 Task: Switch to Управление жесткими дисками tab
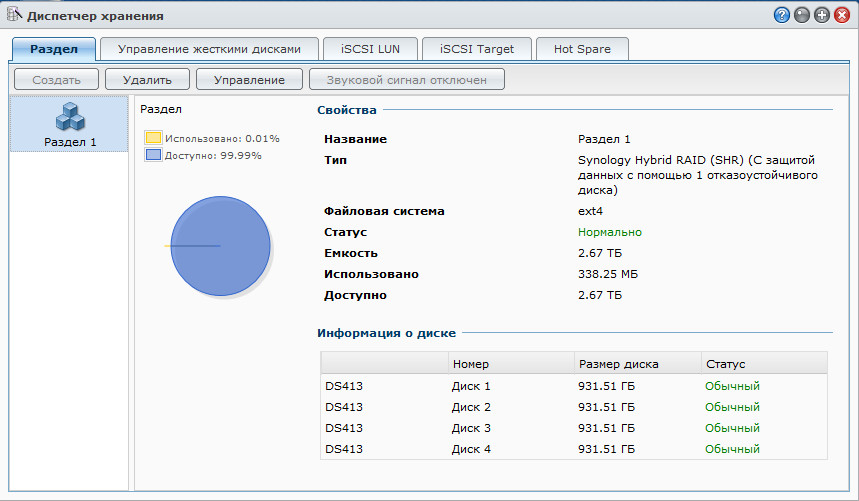pyautogui.click(x=208, y=48)
